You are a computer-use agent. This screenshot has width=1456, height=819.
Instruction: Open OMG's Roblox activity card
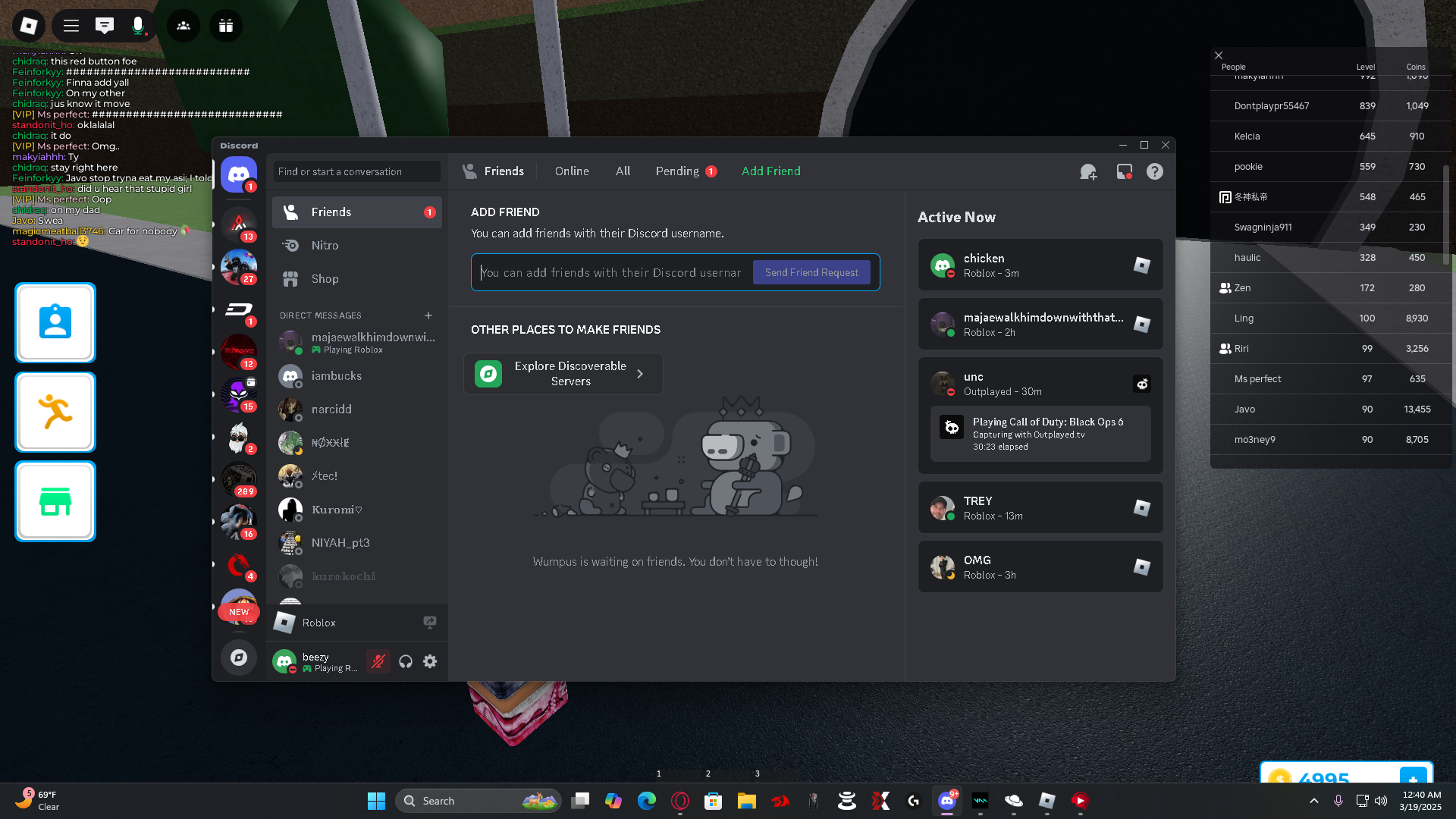coord(1040,566)
